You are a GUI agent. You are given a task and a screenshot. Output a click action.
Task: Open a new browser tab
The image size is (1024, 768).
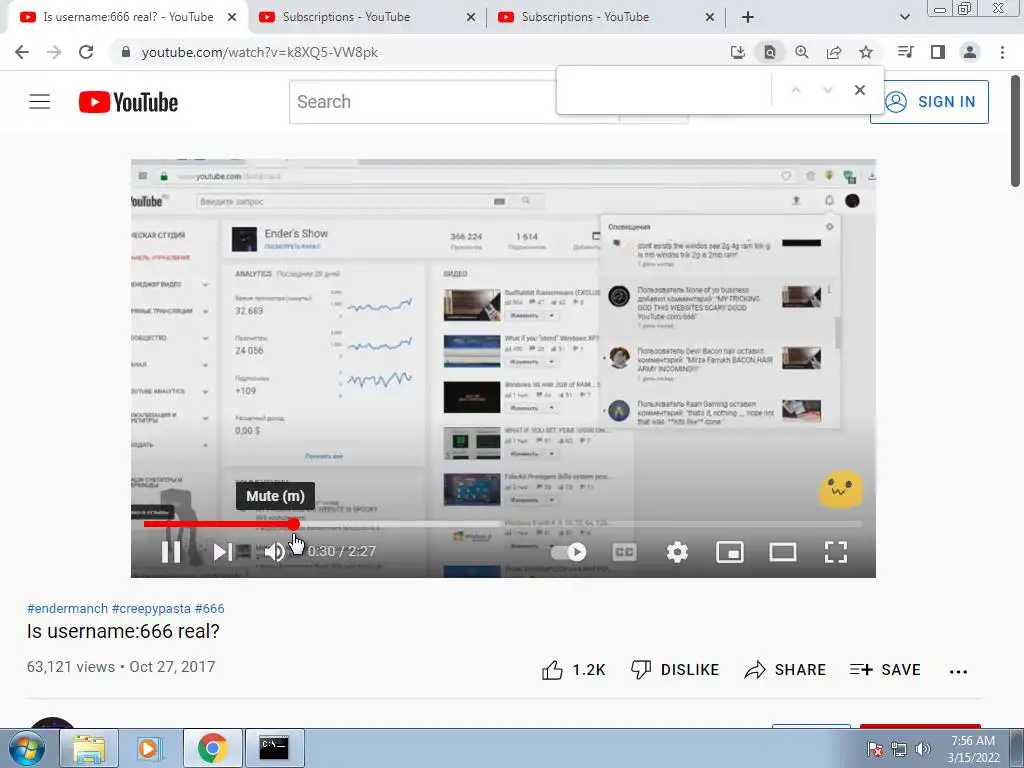coord(748,18)
